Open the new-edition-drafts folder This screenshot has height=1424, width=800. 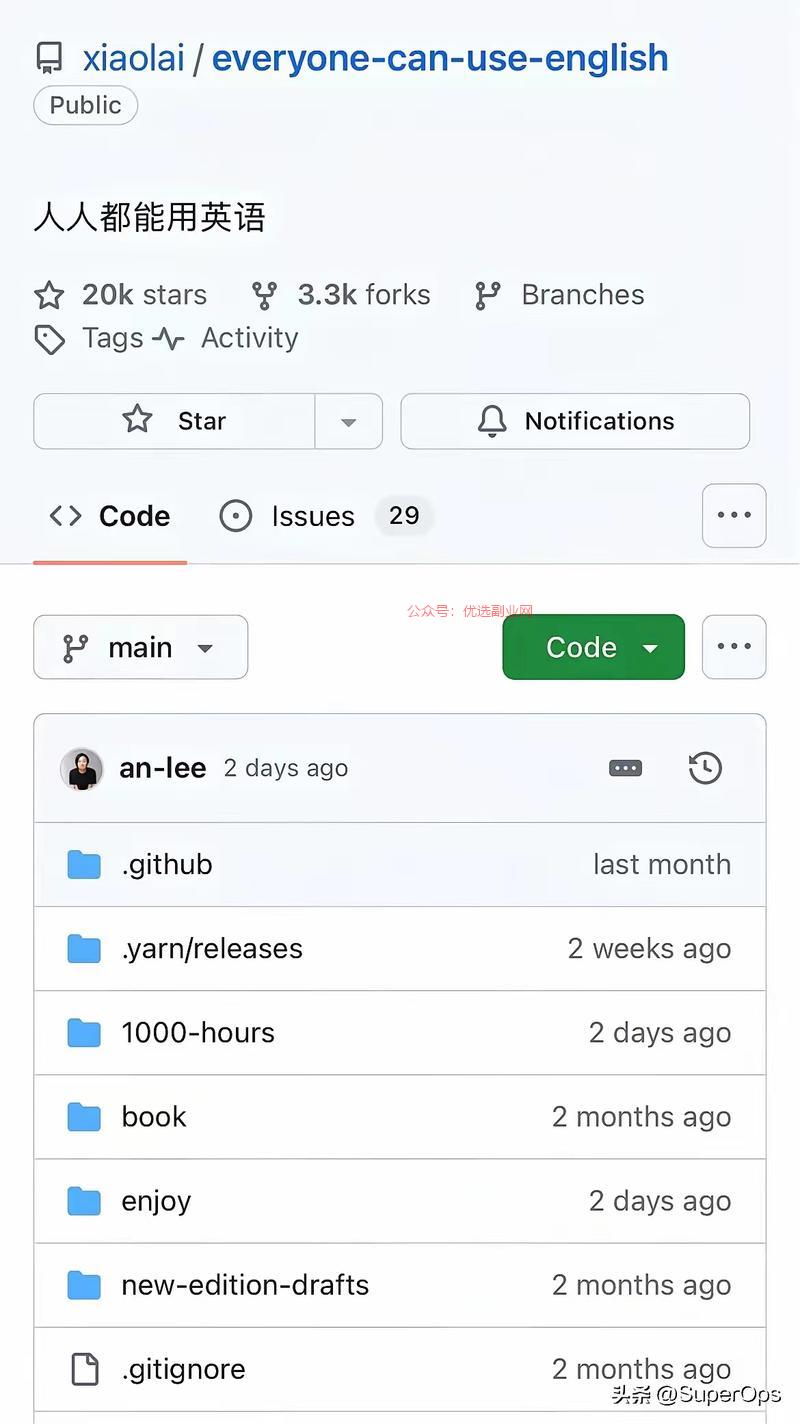coord(245,1285)
